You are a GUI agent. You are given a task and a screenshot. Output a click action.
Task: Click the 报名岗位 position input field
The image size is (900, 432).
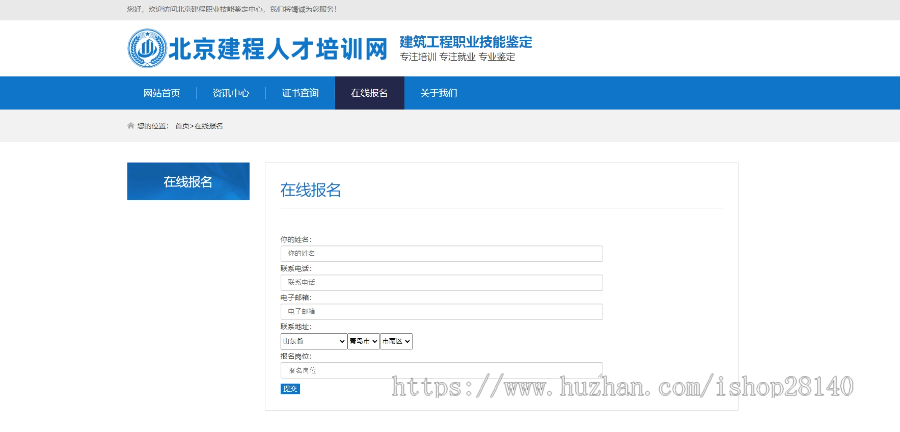pos(441,370)
